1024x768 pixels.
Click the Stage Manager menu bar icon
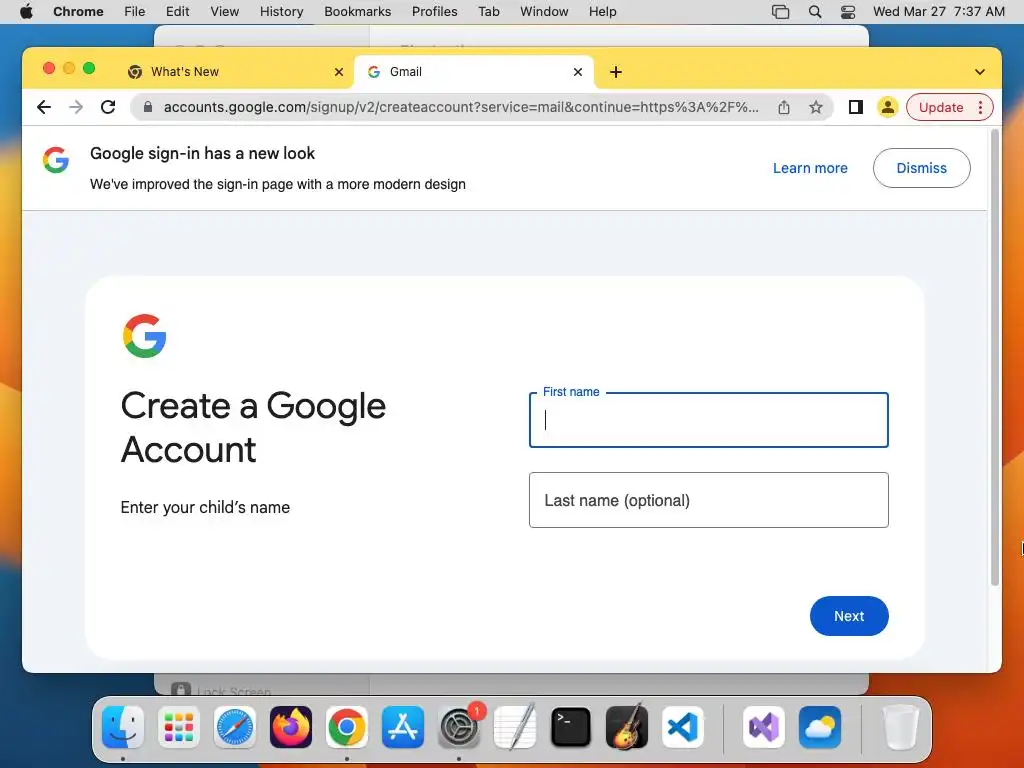coord(780,12)
